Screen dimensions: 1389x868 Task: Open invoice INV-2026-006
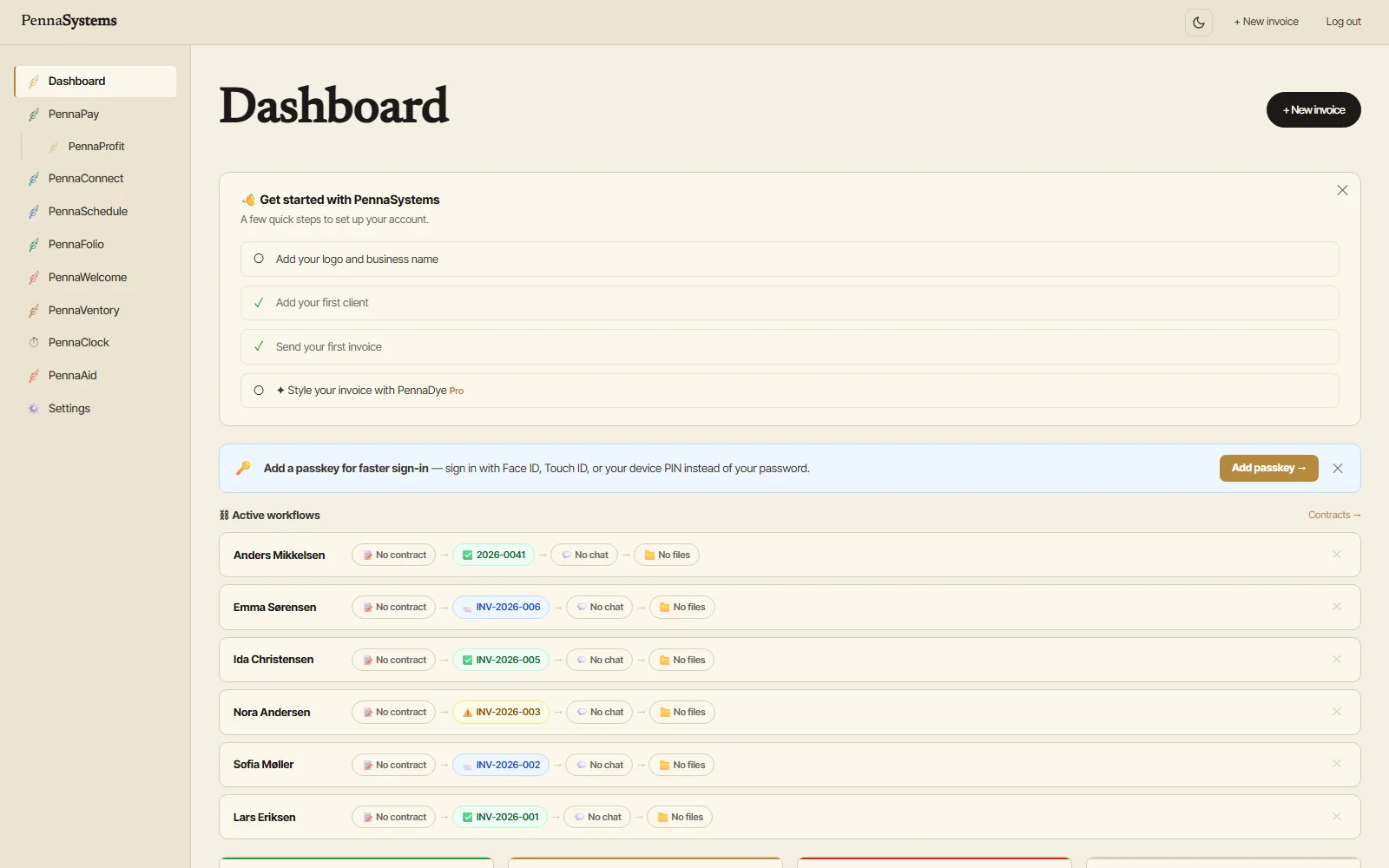tap(501, 608)
